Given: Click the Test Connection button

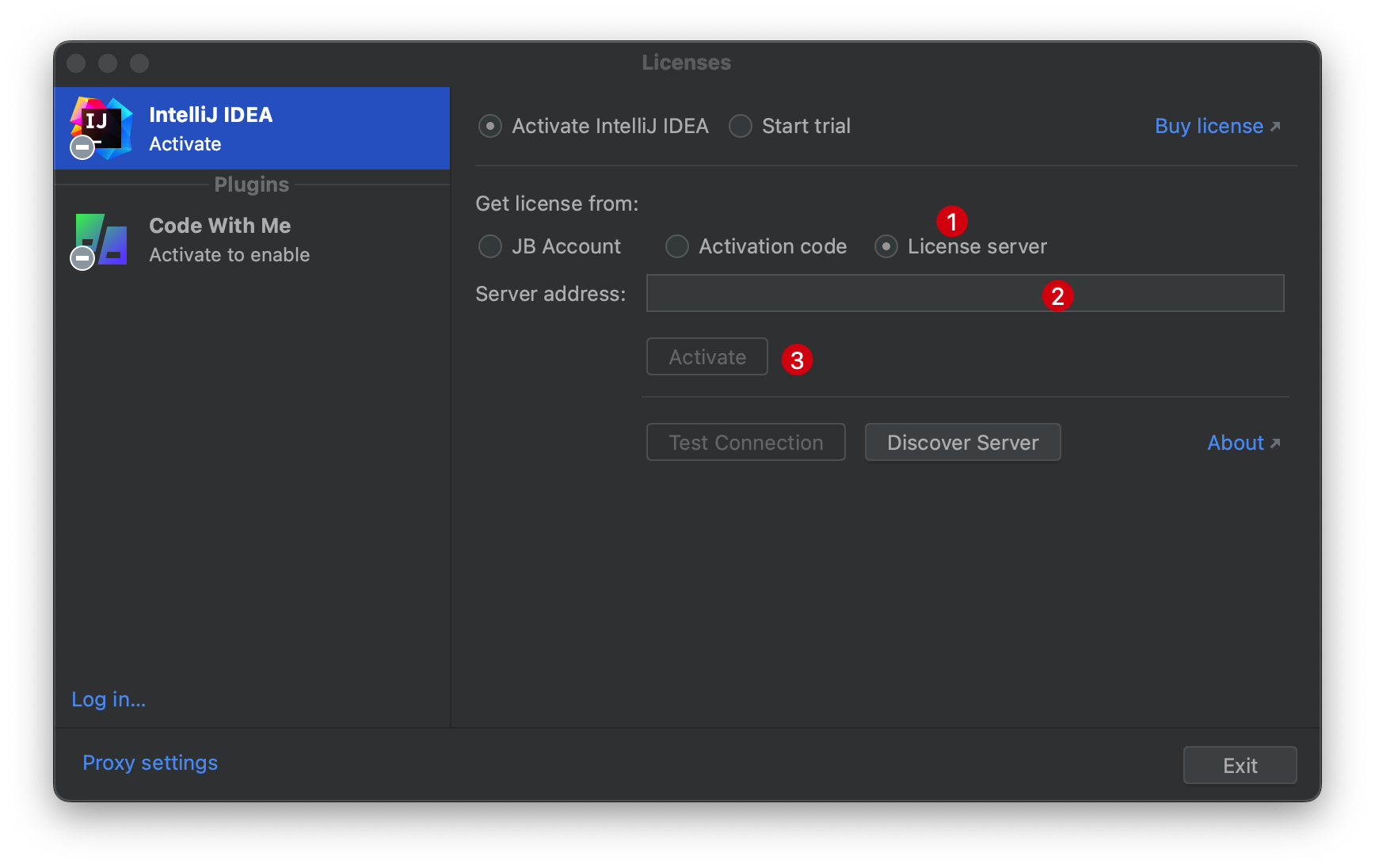Looking at the screenshot, I should click(x=746, y=442).
